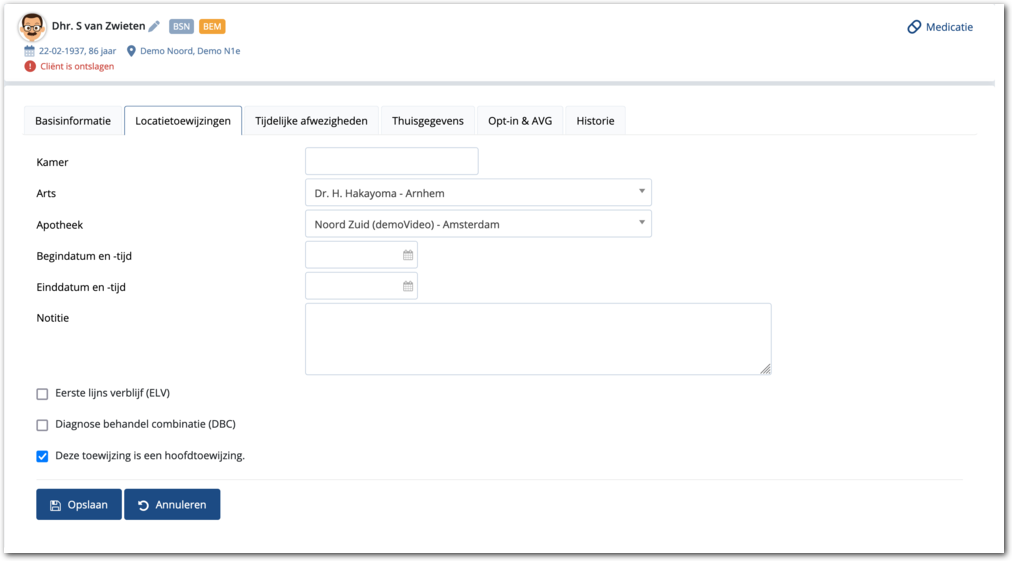Open calendar picker for Begindatum en -tijd
The width and height of the screenshot is (1012, 561).
pyautogui.click(x=408, y=256)
